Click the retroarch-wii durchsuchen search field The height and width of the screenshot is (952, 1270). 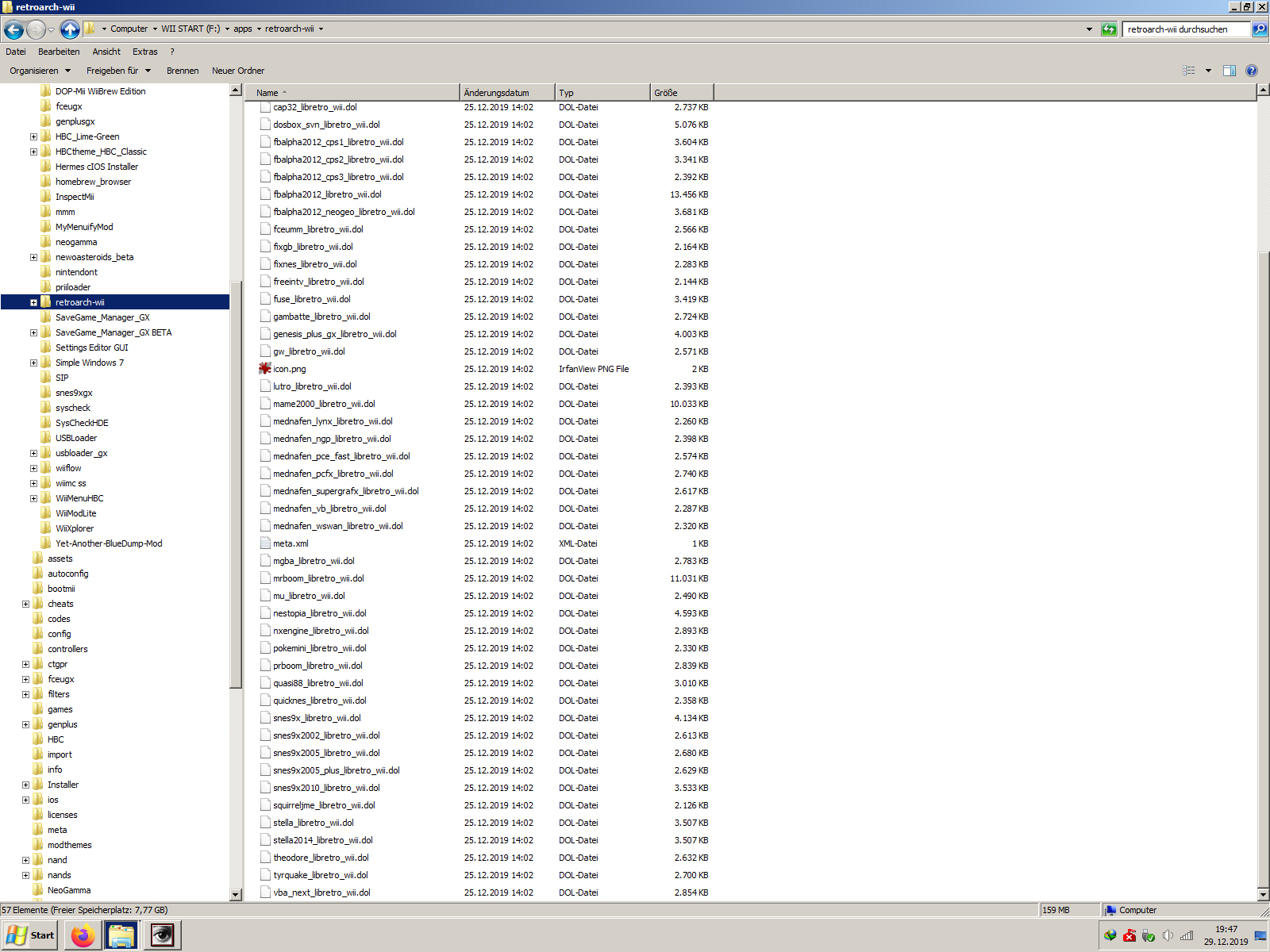pos(1186,29)
